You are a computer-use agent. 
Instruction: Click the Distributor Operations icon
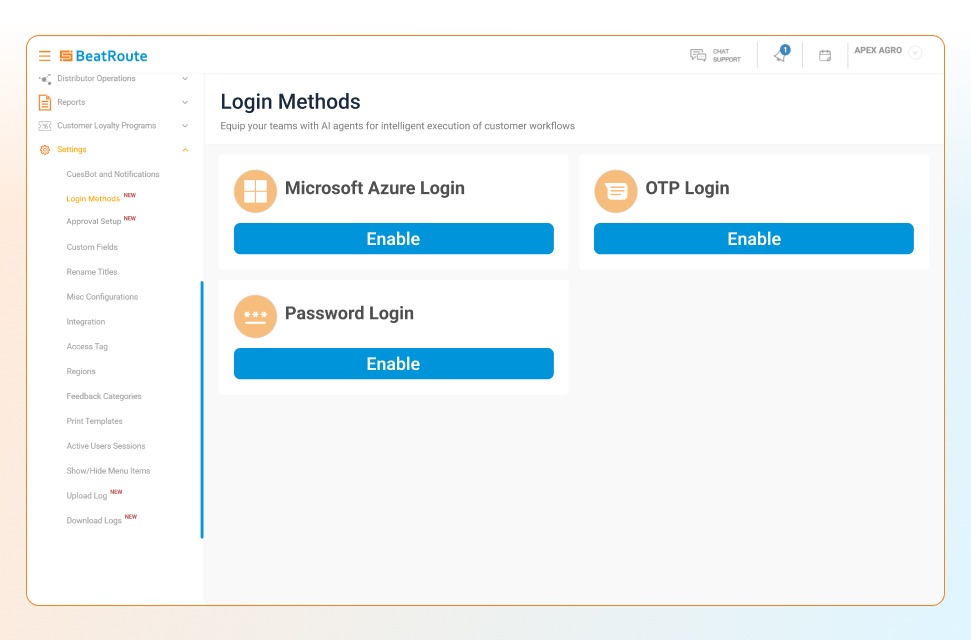45,79
